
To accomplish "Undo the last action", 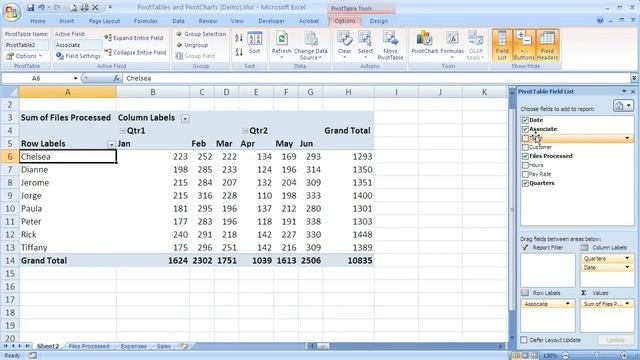I will pos(41,7).
